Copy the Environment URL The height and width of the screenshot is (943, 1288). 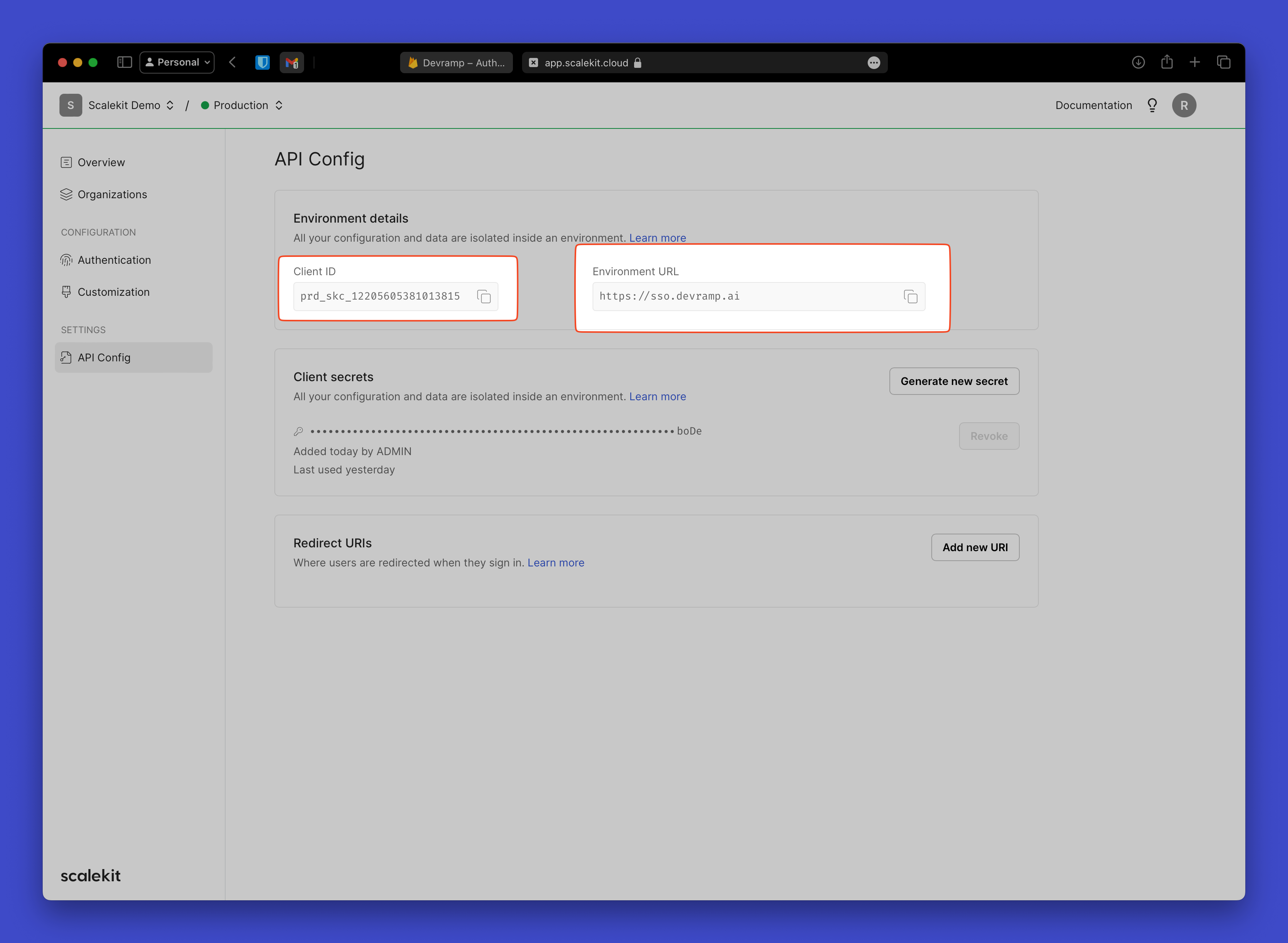[910, 296]
